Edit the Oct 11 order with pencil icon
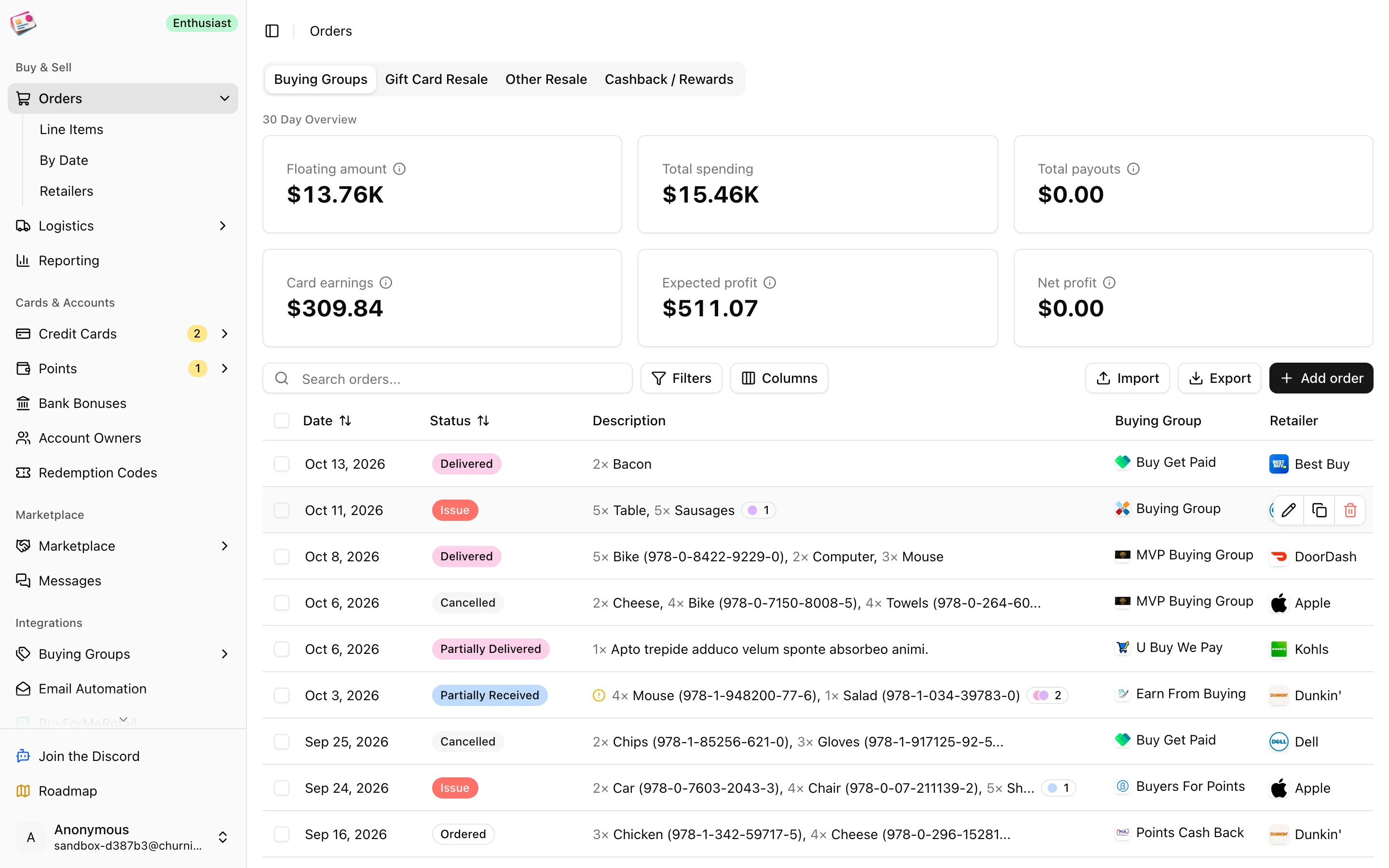This screenshot has width=1389, height=868. coord(1289,510)
